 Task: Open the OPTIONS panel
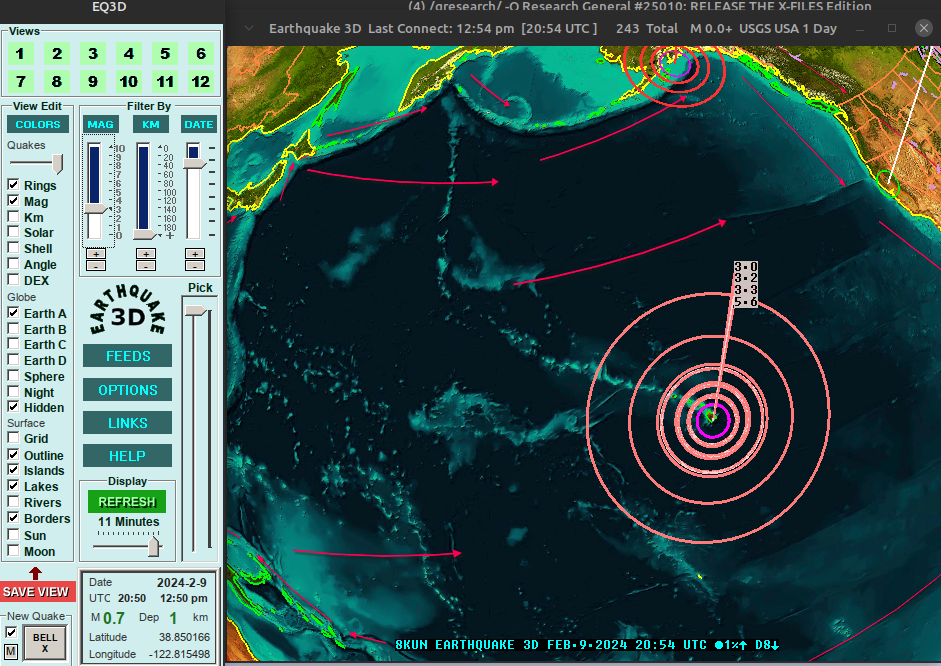[x=128, y=390]
